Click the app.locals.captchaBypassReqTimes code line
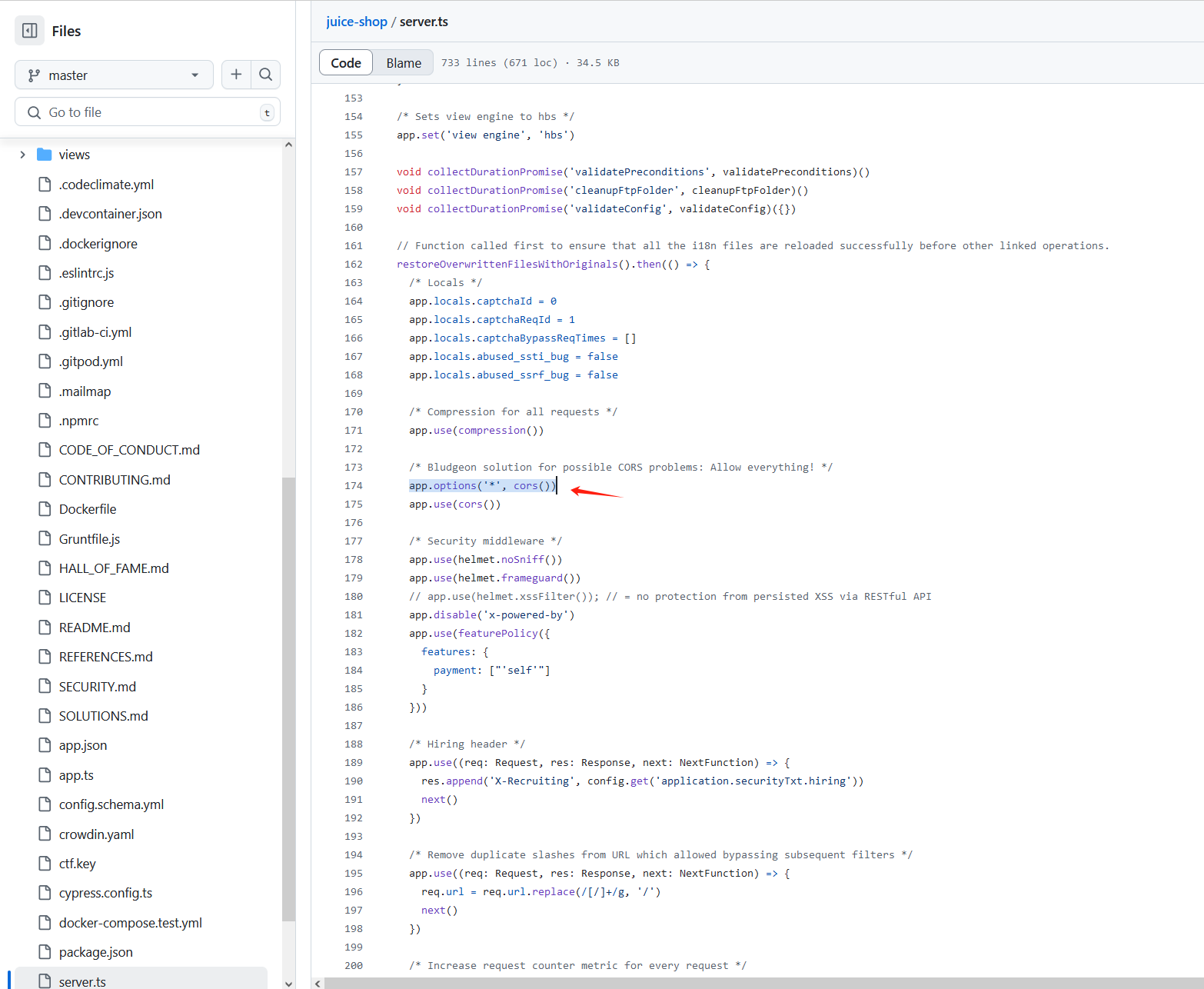 (523, 338)
